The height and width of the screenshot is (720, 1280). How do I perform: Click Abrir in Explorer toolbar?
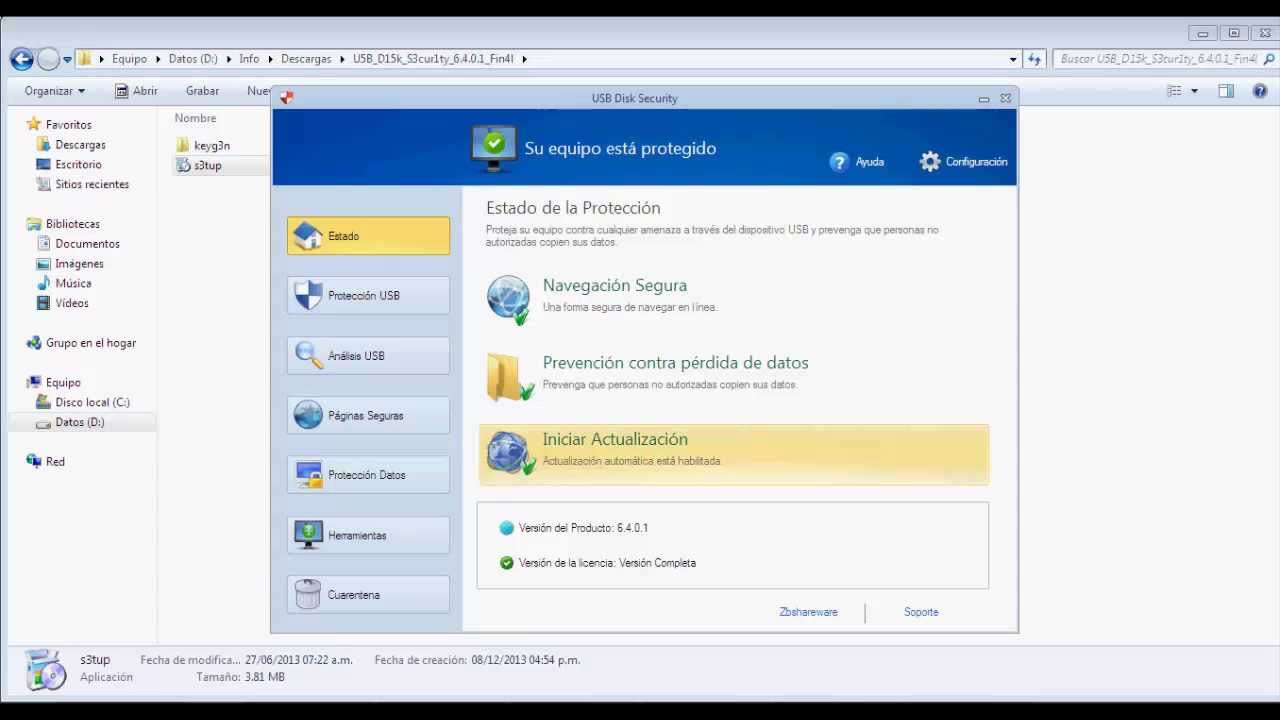pos(136,91)
